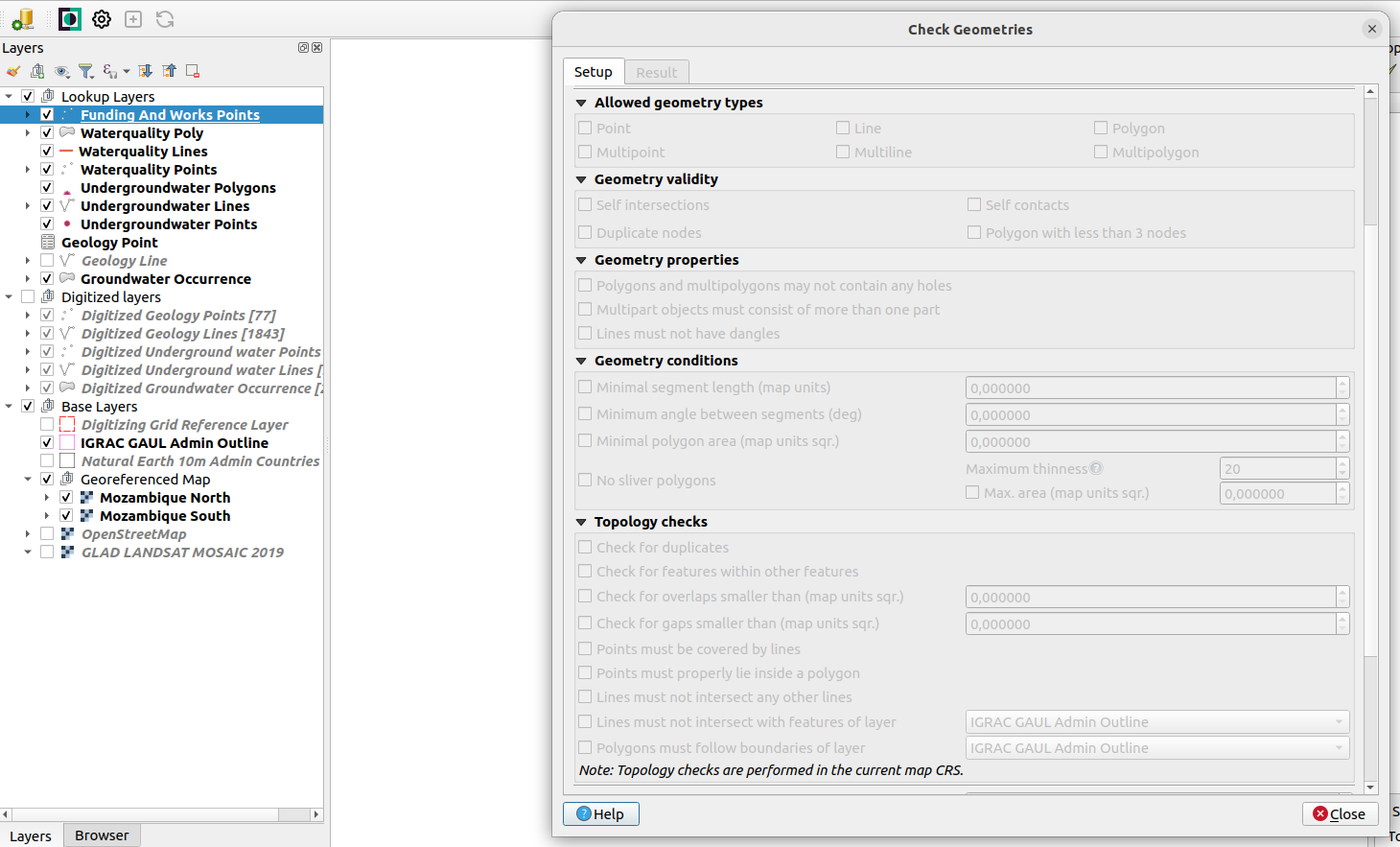
Task: Toggle visibility of Funding And Works Points
Action: pos(47,115)
